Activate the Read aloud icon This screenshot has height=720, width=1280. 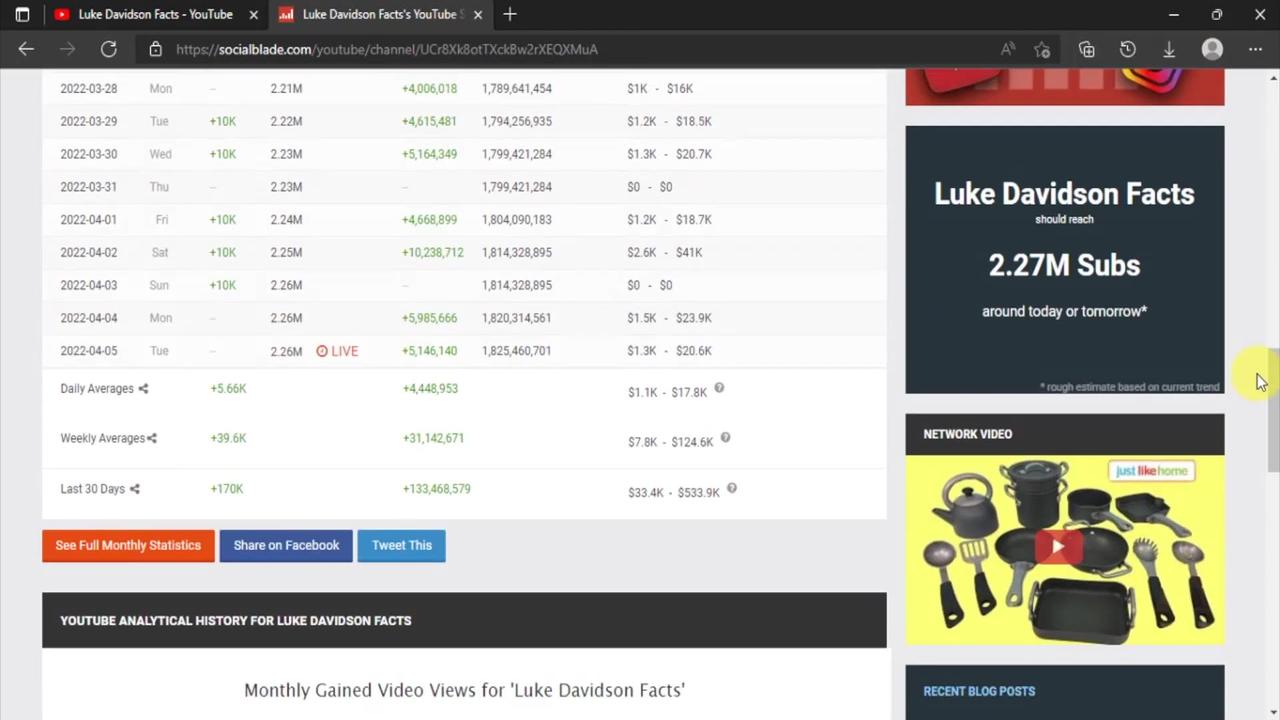coord(1008,49)
